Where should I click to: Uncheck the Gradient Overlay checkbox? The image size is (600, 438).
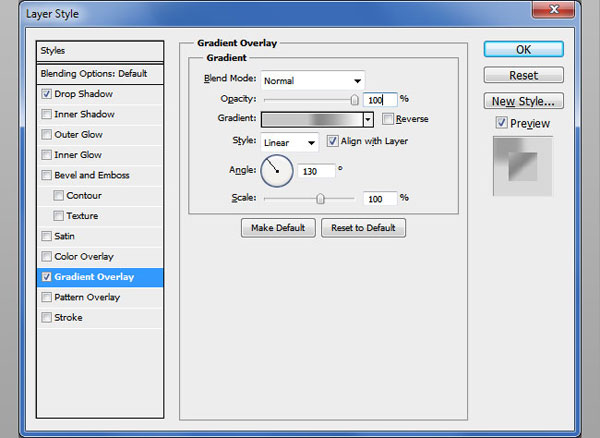47,277
